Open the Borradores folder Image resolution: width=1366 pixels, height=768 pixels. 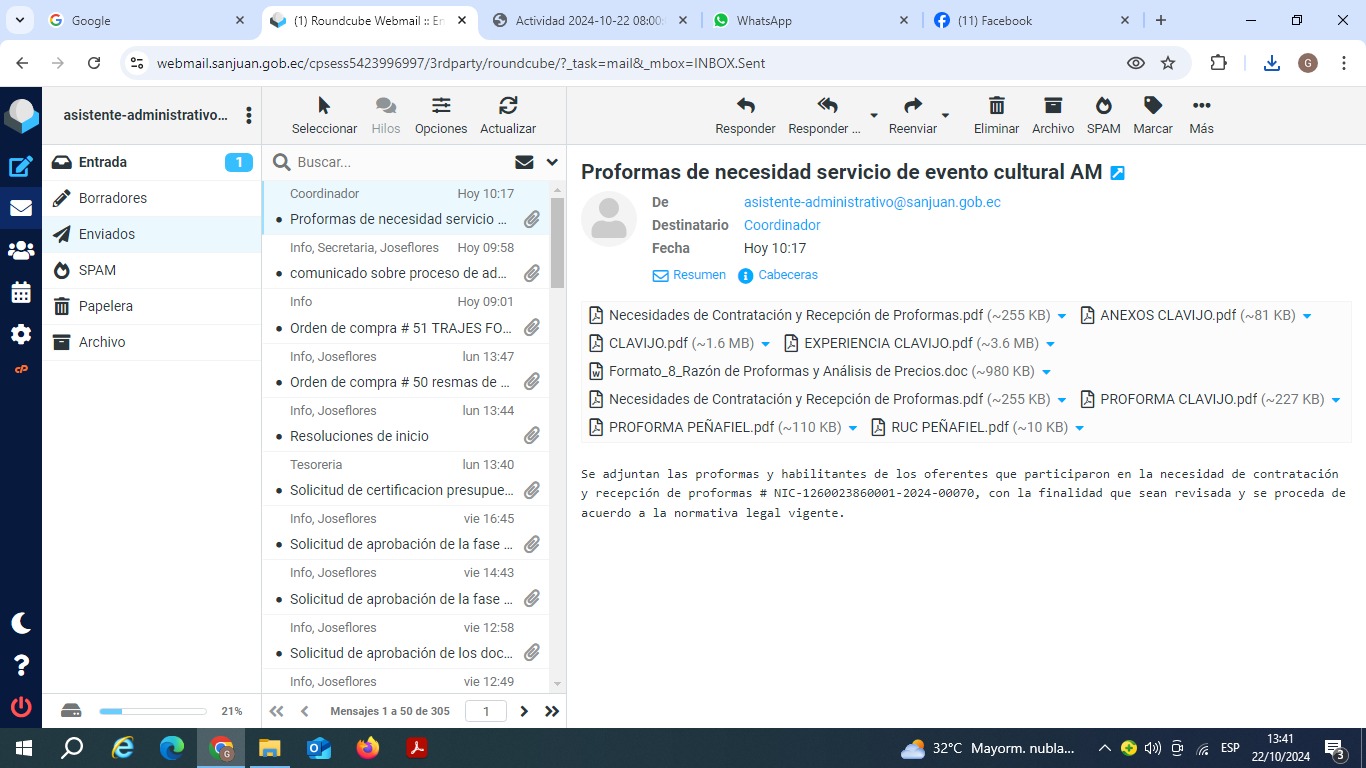tap(112, 198)
